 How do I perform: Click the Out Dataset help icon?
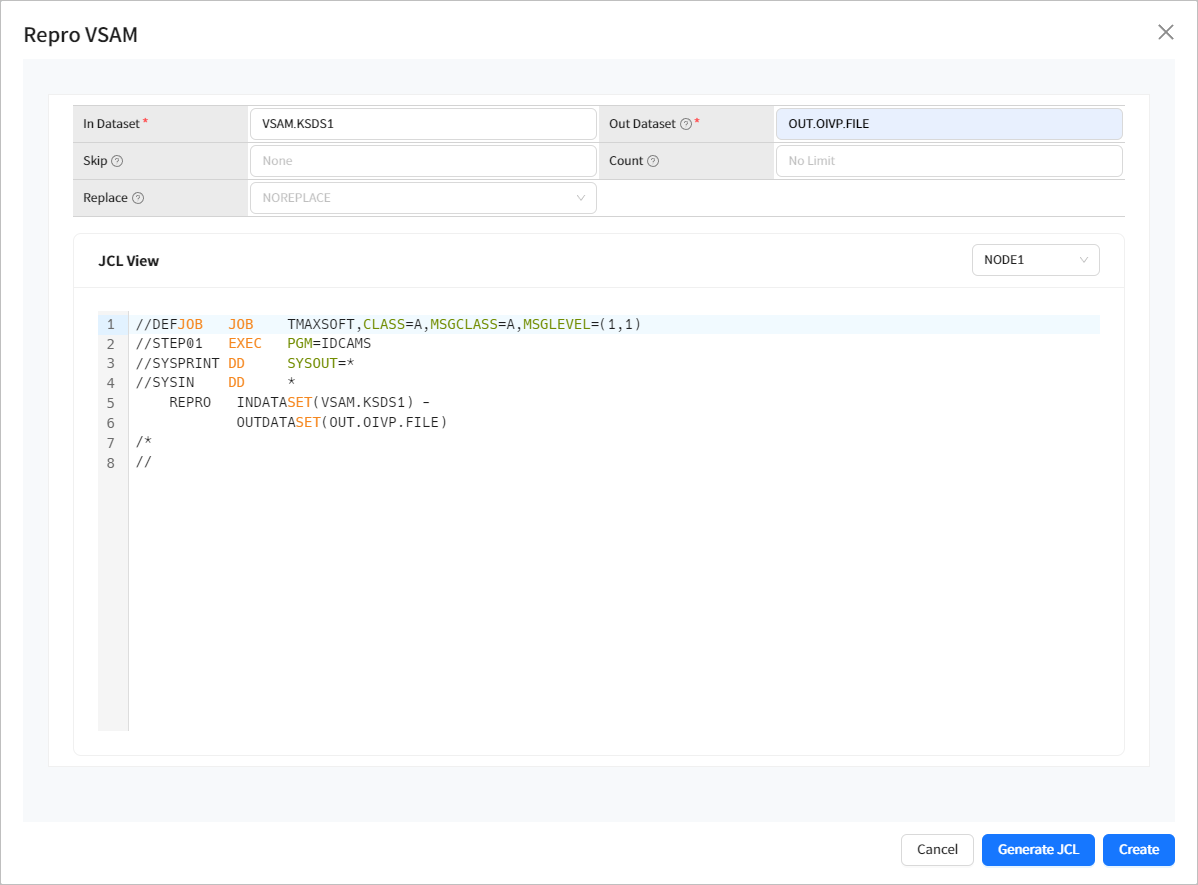click(x=686, y=124)
